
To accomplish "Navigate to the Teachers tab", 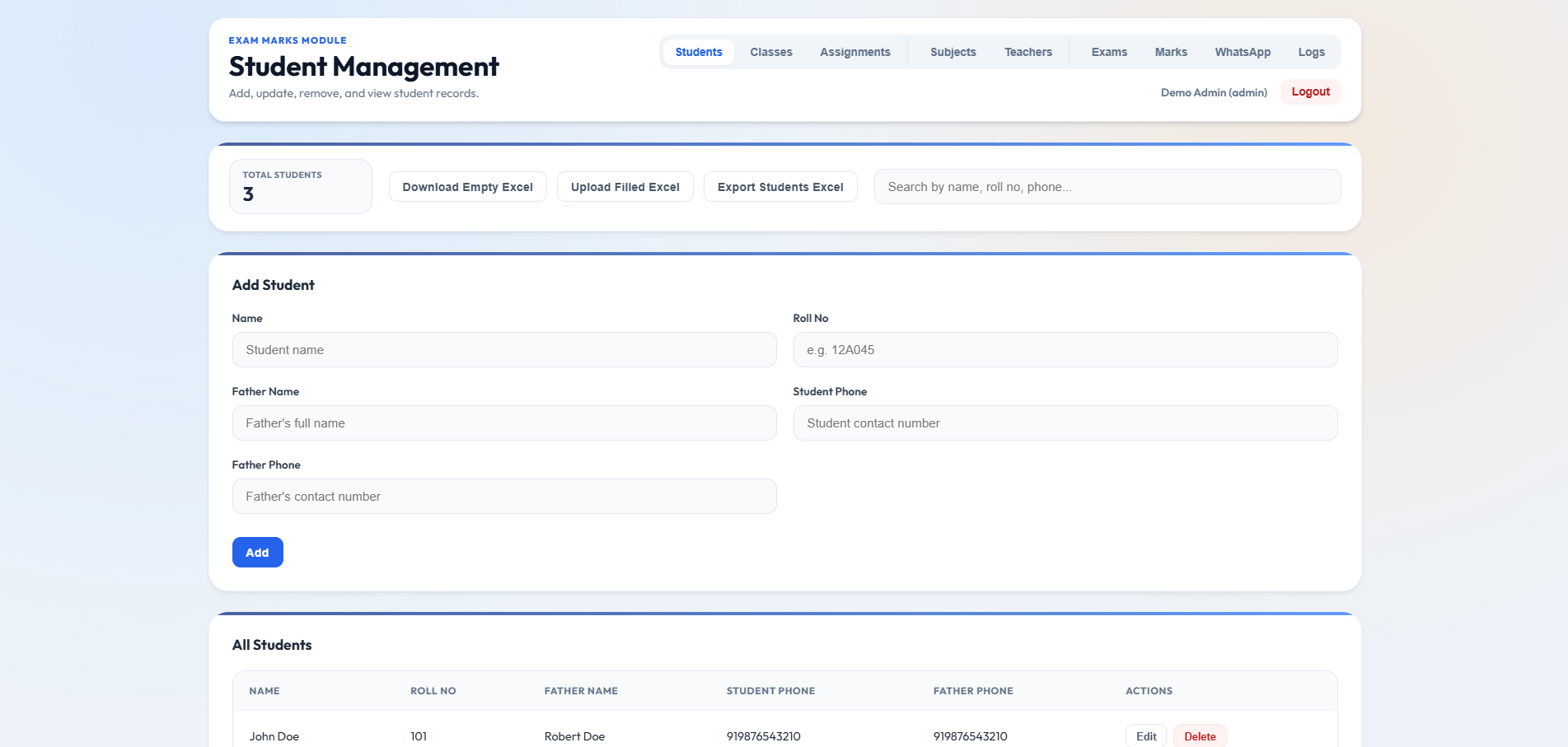I will (1028, 52).
